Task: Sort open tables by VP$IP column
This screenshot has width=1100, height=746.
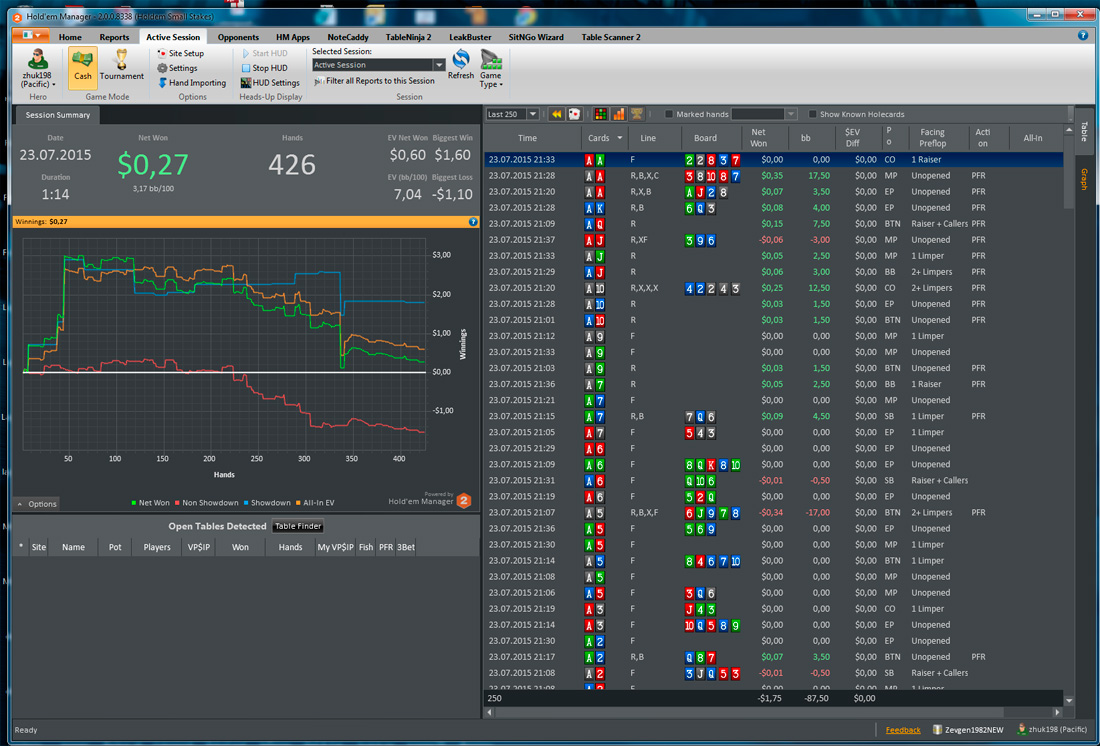Action: pos(199,547)
